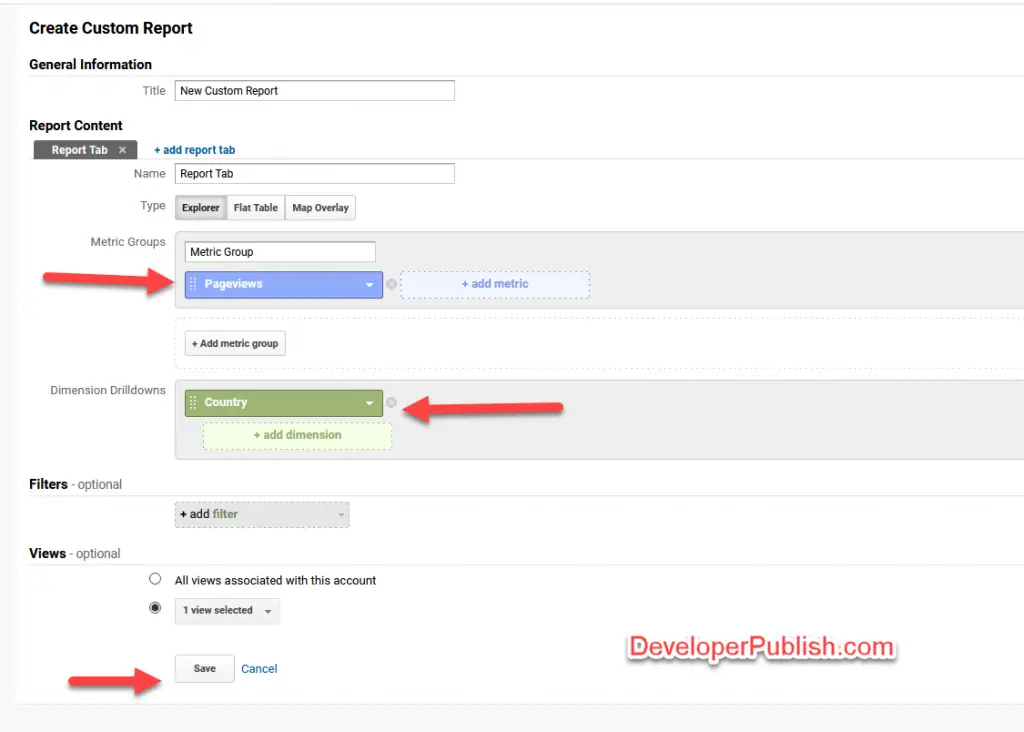Expand the '+ add filter' dropdown

tap(262, 515)
